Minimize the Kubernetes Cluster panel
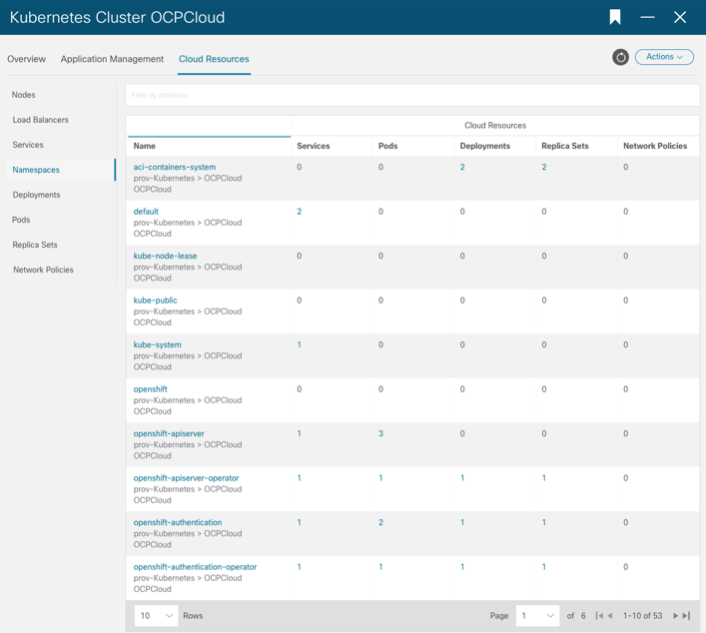706x633 pixels. (648, 17)
